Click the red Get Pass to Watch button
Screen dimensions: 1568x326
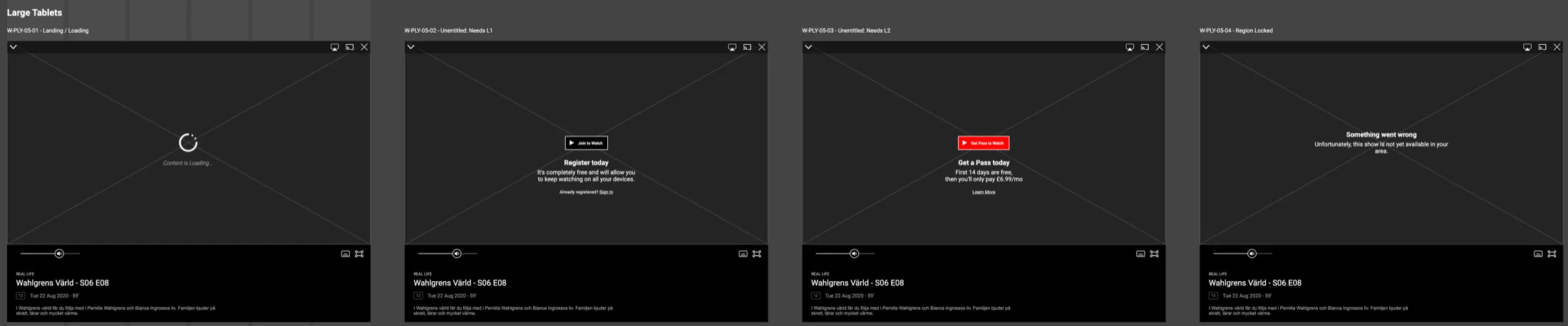coord(984,143)
